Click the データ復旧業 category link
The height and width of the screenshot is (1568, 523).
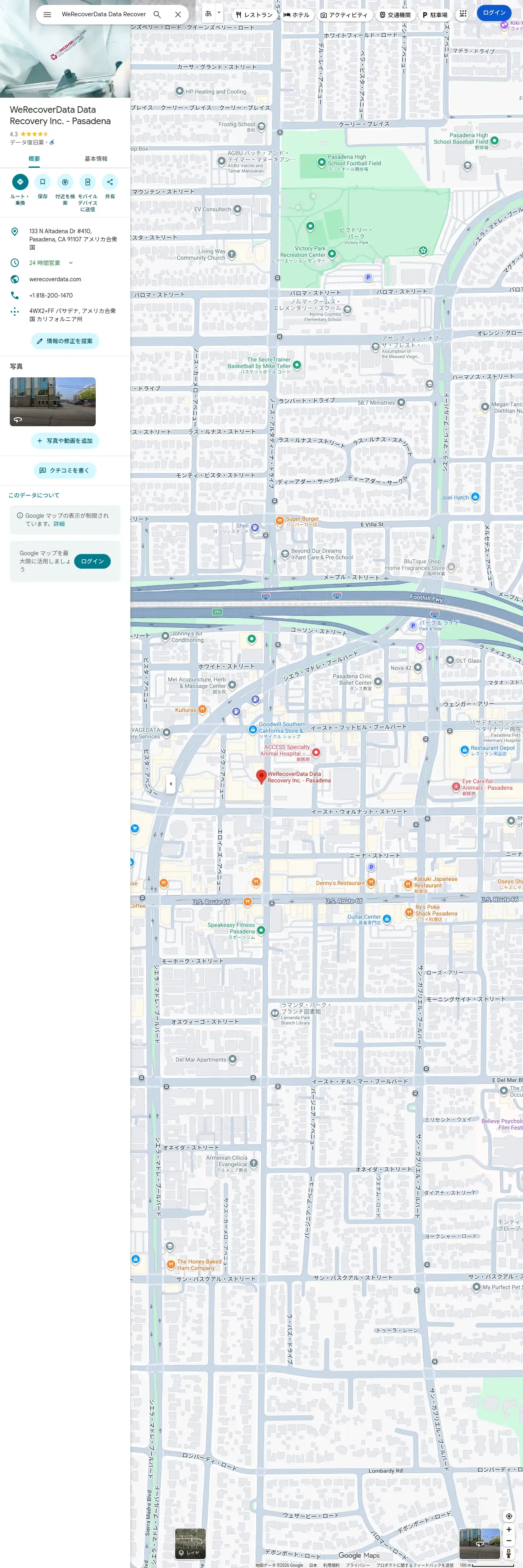[27, 142]
